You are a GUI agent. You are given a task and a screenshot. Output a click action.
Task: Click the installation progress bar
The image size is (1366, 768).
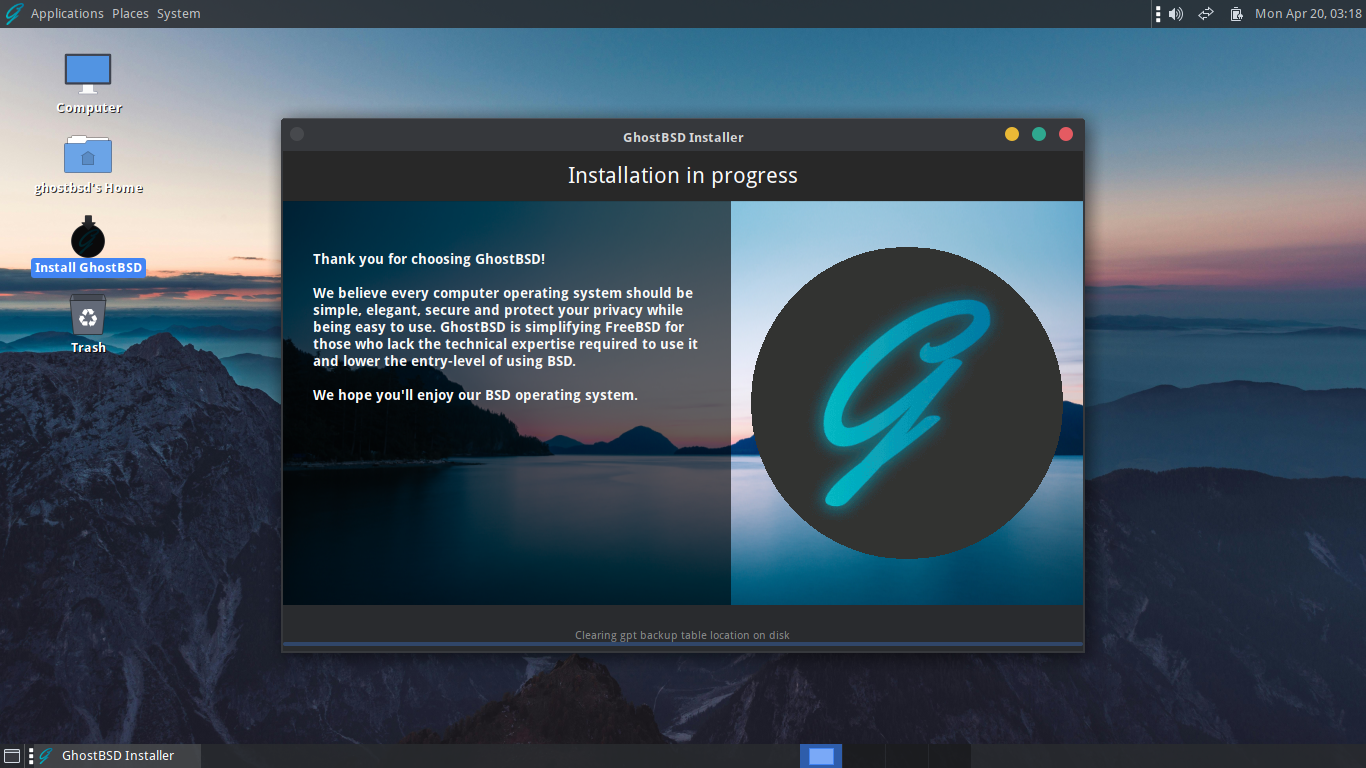point(683,646)
